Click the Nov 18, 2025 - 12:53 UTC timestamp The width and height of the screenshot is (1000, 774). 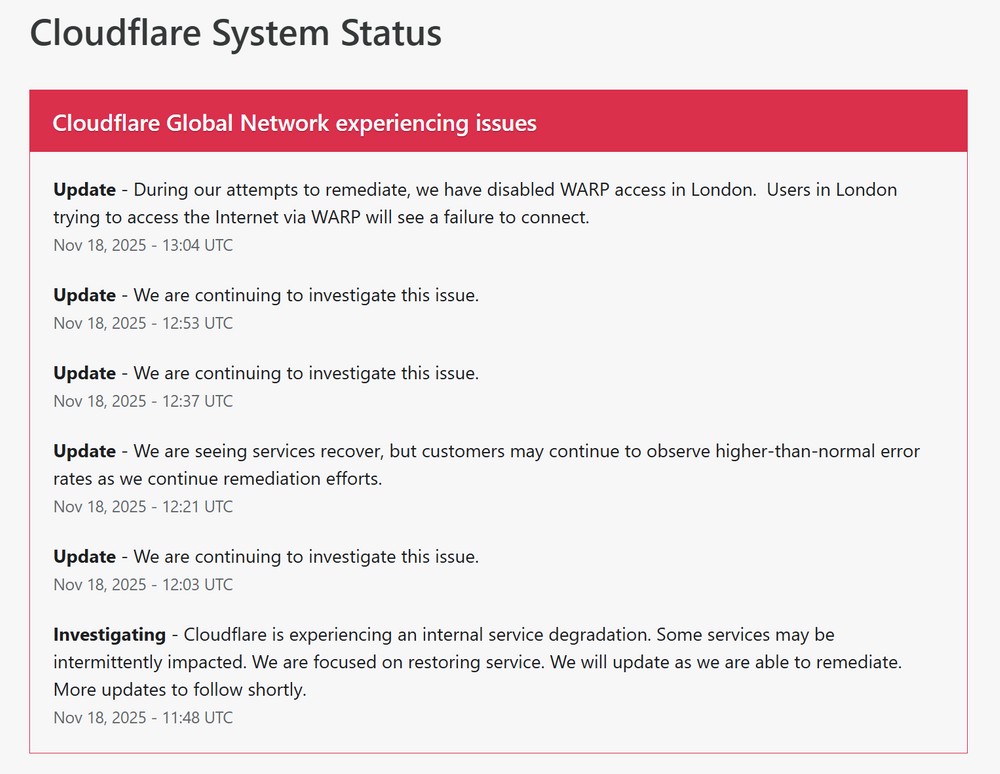[x=143, y=323]
